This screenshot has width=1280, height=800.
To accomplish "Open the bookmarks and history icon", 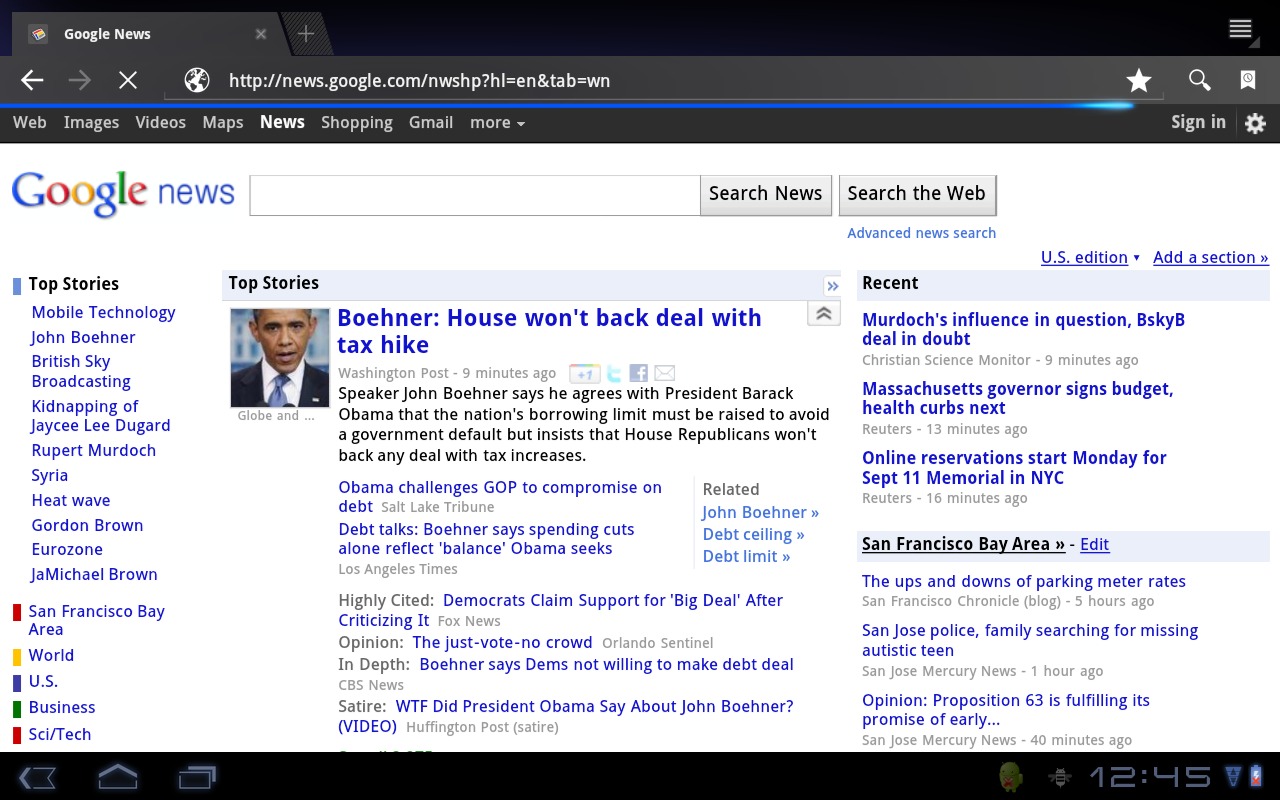I will 1248,80.
